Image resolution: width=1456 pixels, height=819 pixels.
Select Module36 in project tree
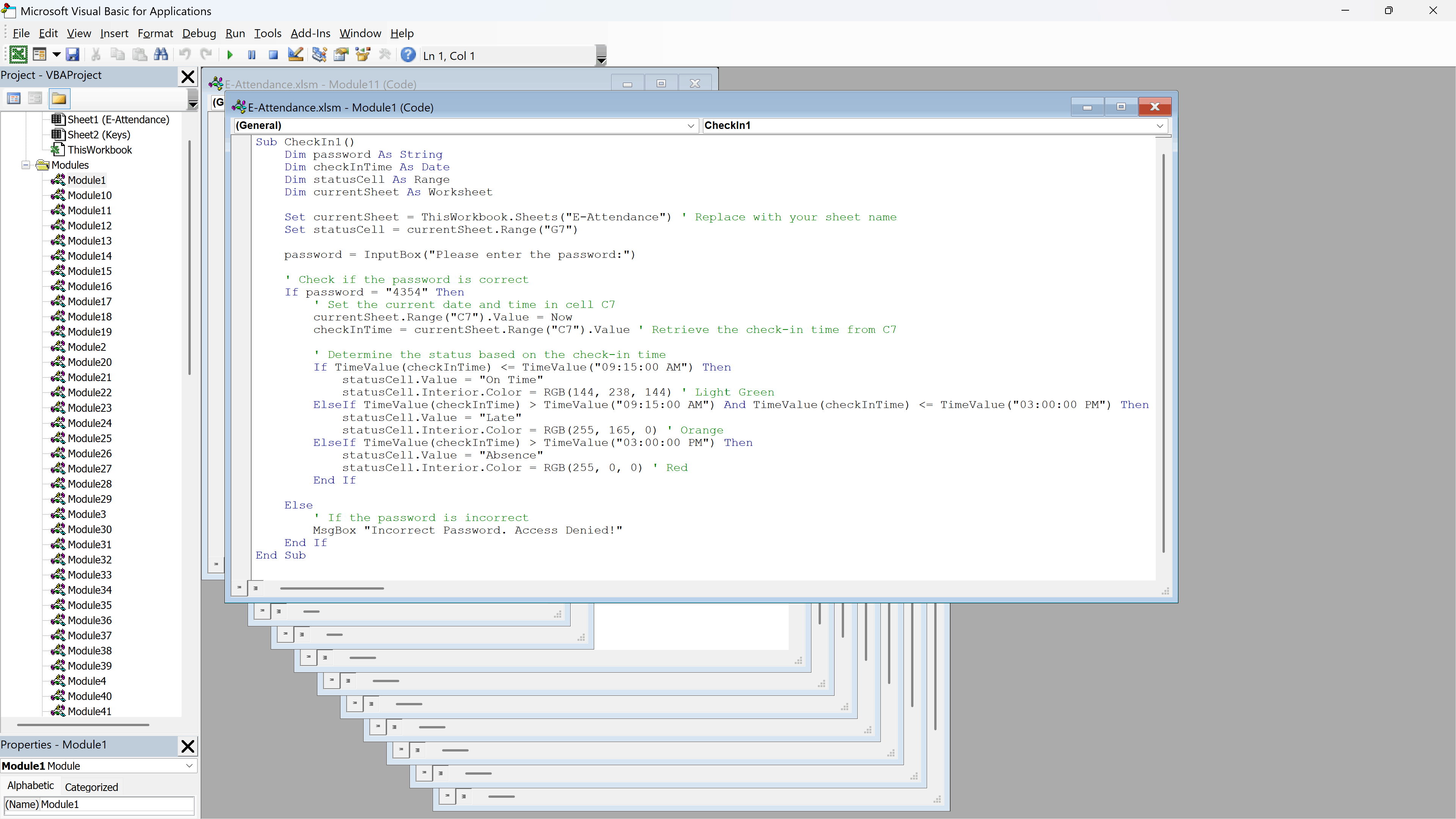click(89, 621)
